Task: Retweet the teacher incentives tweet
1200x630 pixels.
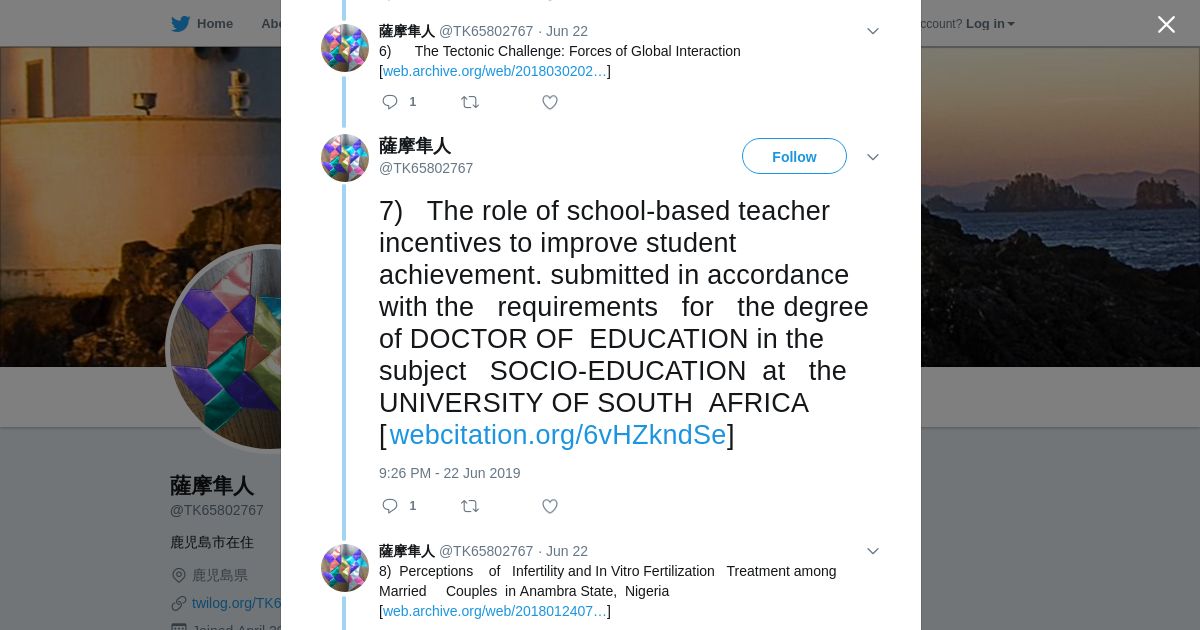Action: pyautogui.click(x=470, y=506)
